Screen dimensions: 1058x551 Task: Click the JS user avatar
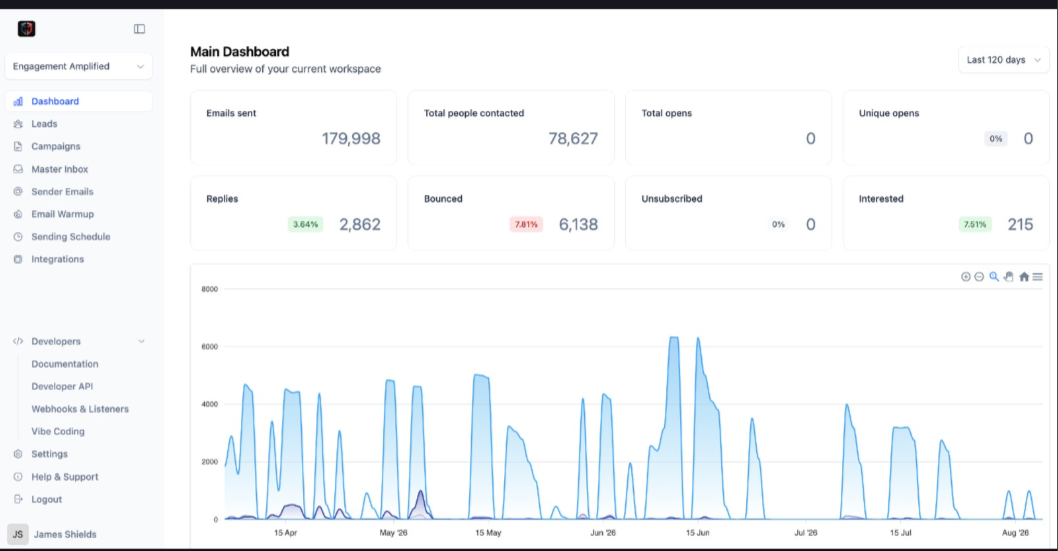18,534
